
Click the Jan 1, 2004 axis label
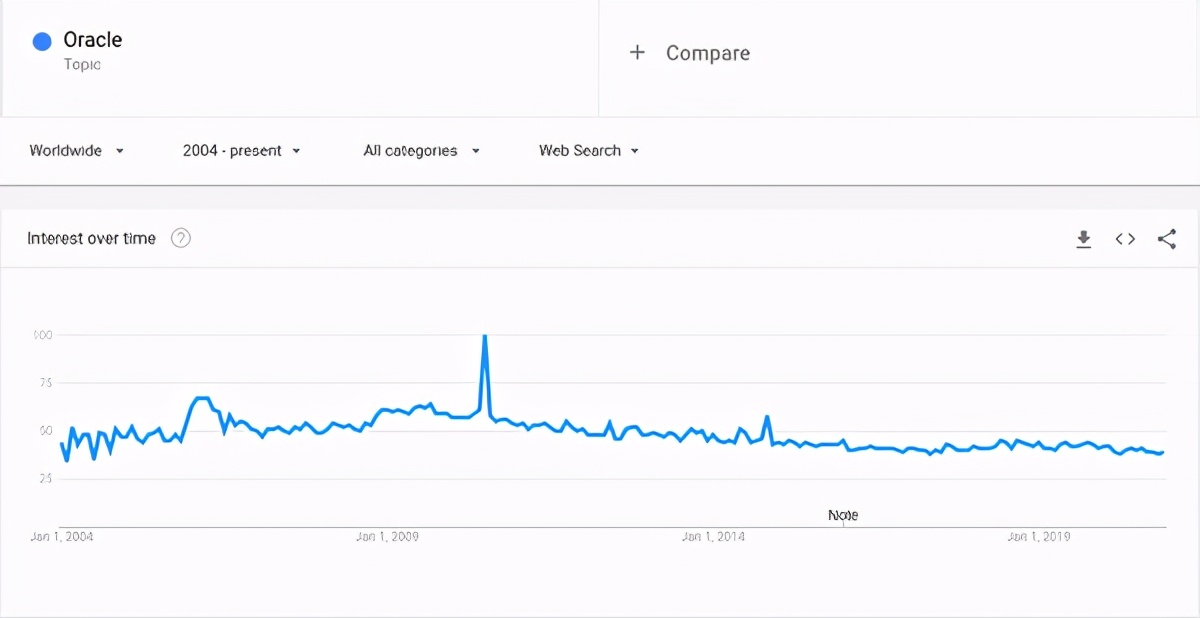coord(62,537)
